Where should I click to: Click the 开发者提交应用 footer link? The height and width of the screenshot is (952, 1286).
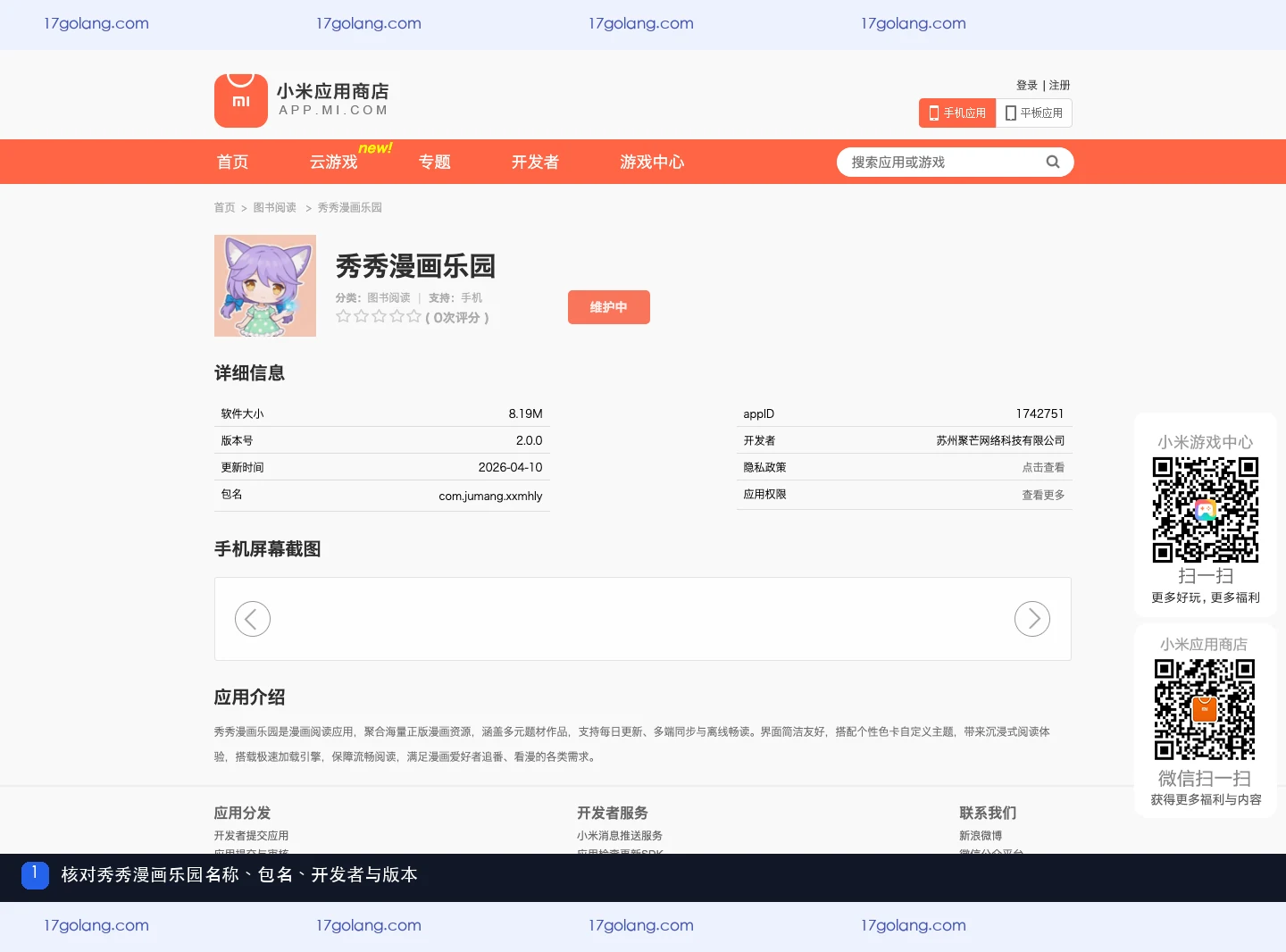pos(251,836)
